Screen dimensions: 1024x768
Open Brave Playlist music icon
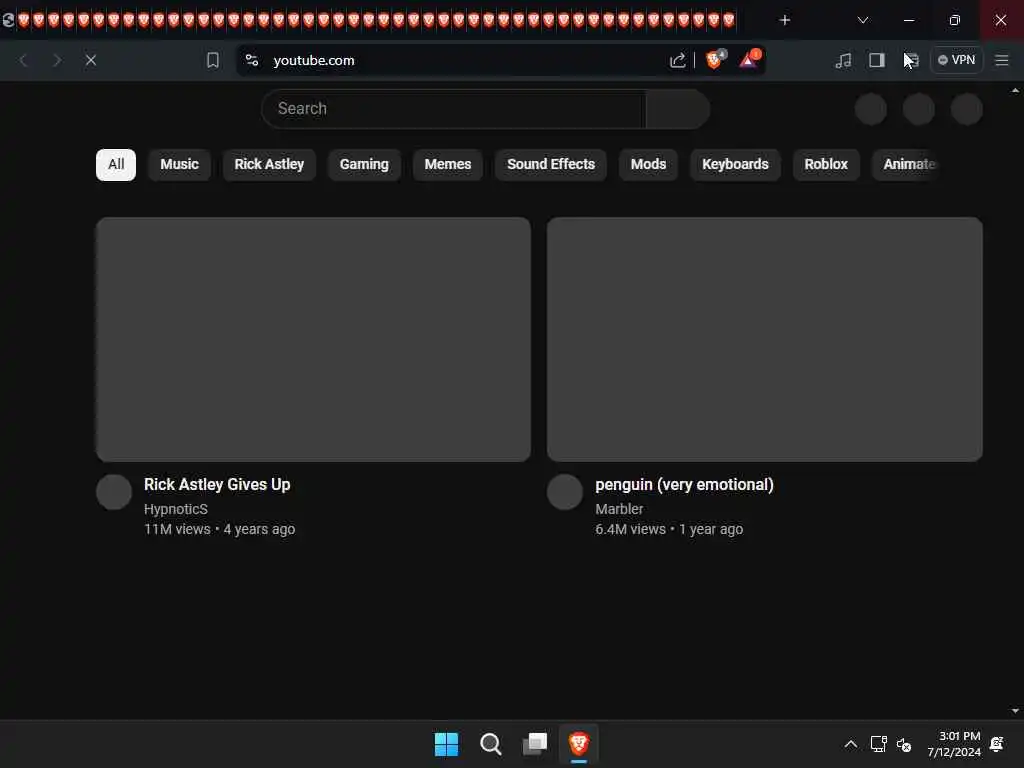pyautogui.click(x=843, y=60)
